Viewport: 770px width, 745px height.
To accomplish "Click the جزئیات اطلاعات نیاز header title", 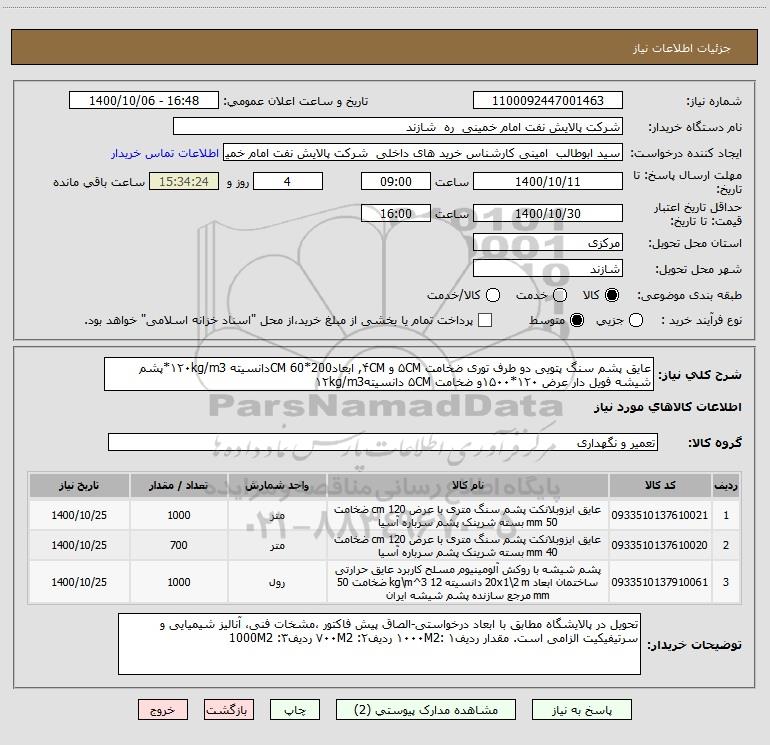I will tap(682, 48).
